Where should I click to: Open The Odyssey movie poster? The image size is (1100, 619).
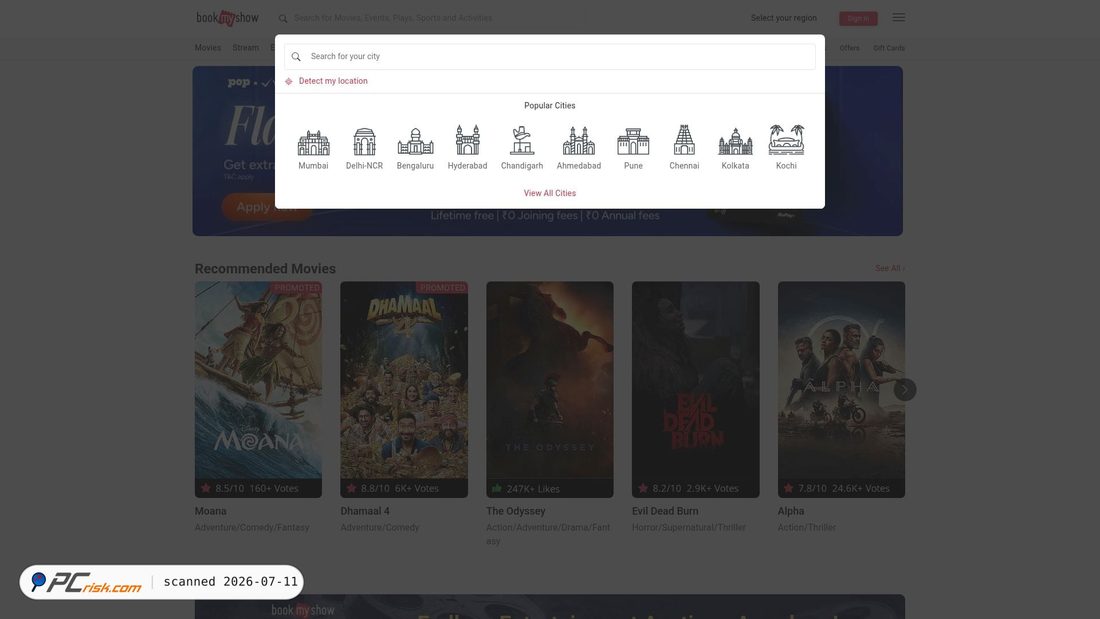click(x=549, y=390)
